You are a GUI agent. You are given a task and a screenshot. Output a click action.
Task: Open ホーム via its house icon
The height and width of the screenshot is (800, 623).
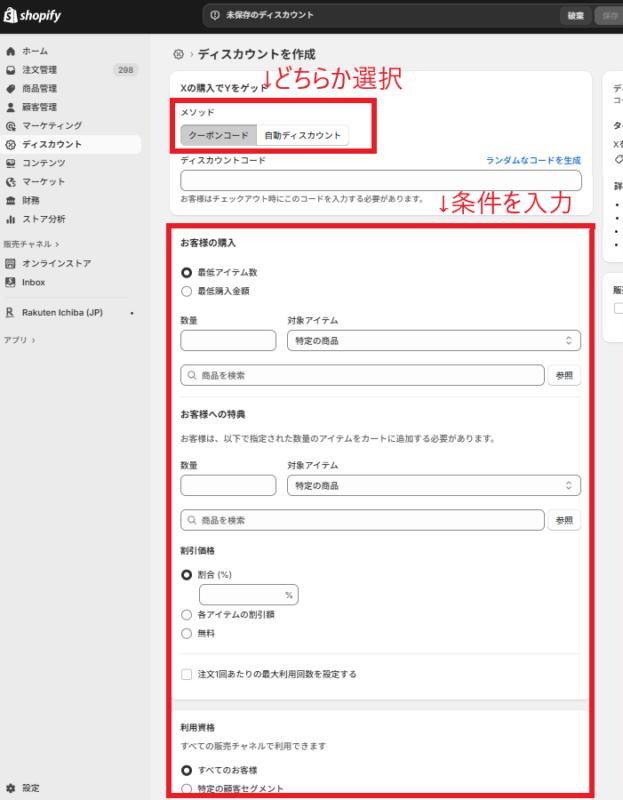point(10,51)
